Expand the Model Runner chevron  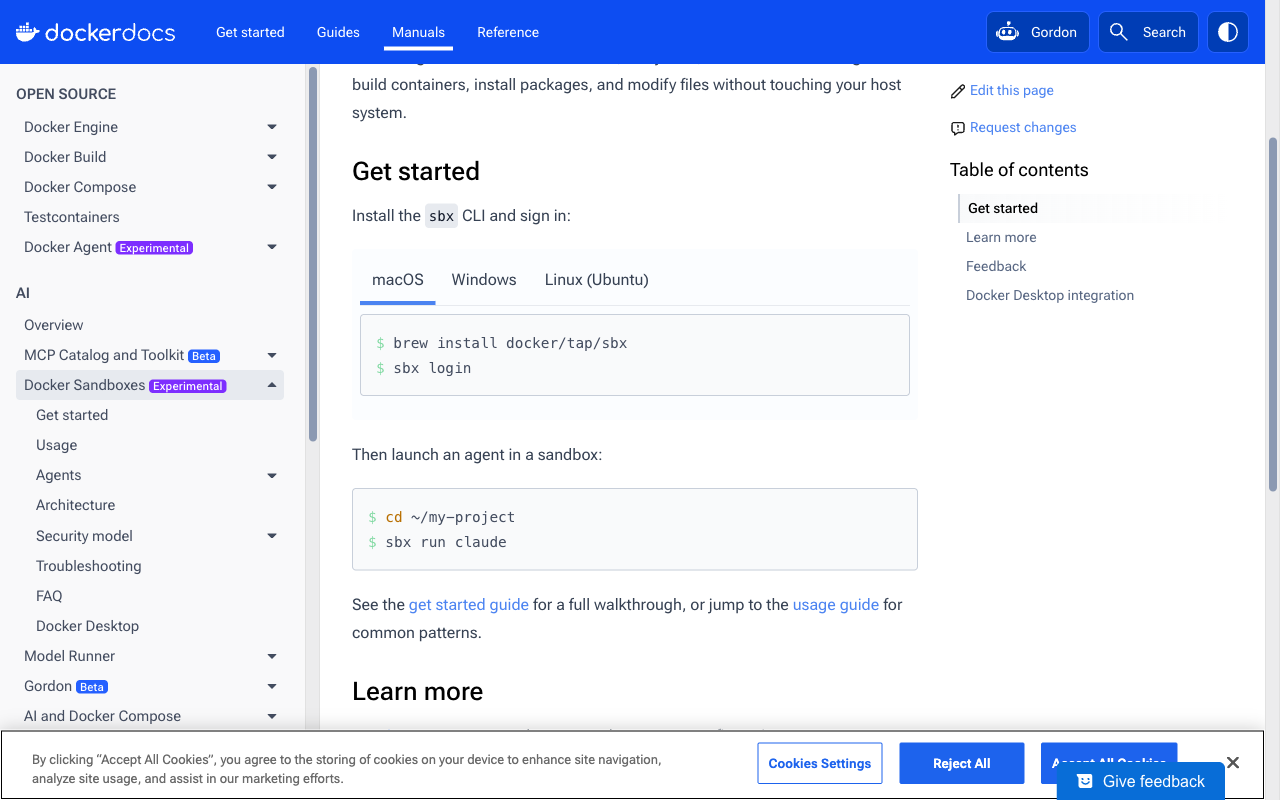point(272,656)
